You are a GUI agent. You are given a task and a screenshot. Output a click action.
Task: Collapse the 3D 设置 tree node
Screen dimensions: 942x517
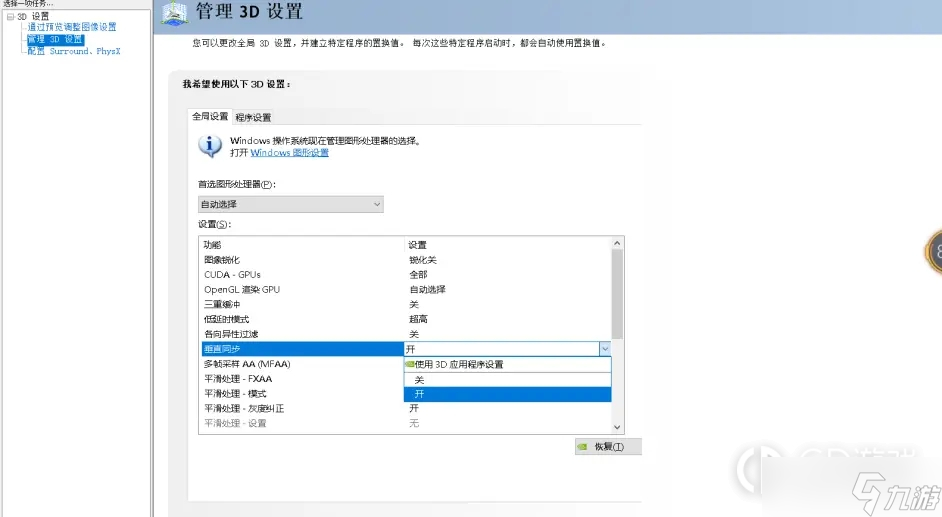pos(10,17)
